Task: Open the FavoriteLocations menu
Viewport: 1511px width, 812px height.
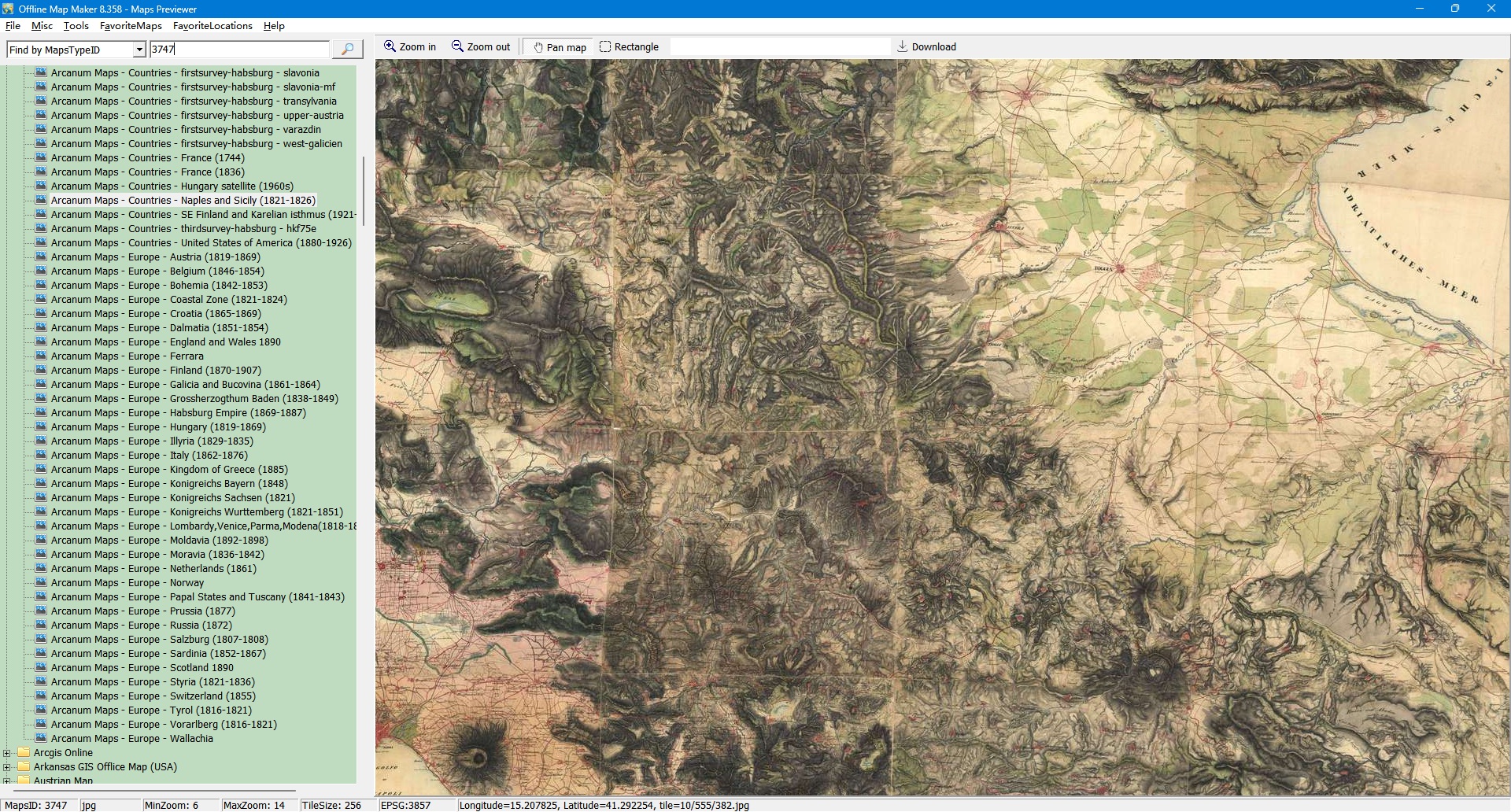Action: [212, 26]
